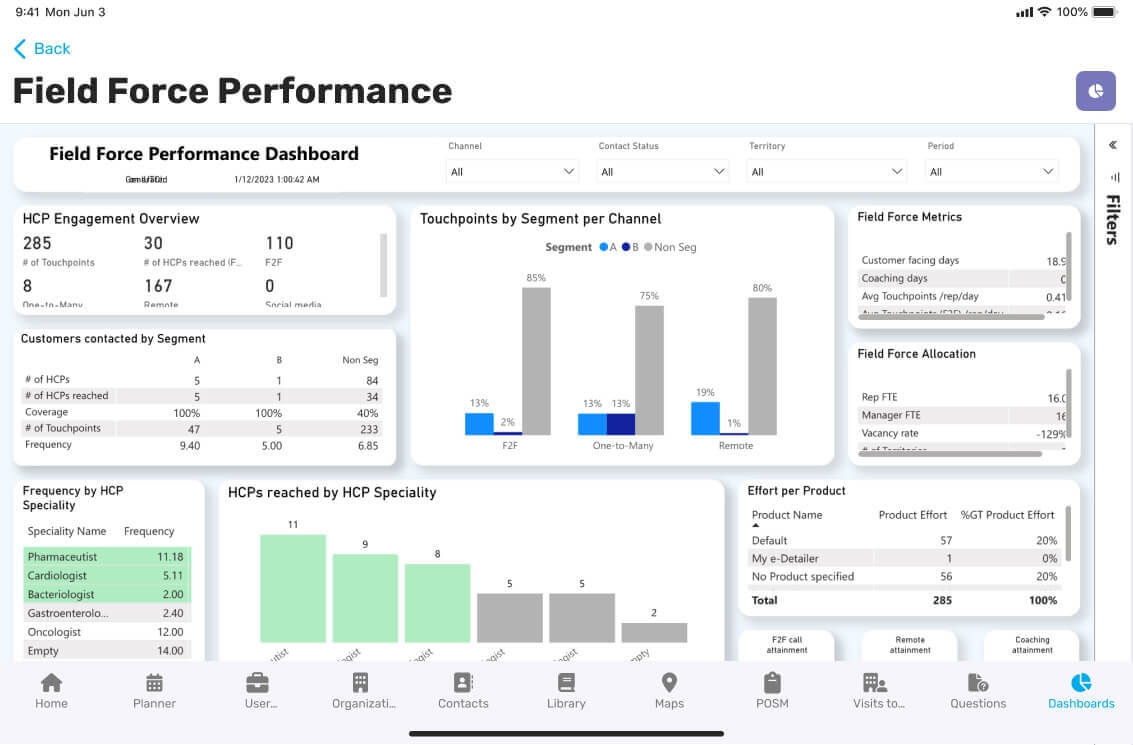Select the Dashboards tab icon
The width and height of the screenshot is (1133, 745).
[x=1081, y=682]
